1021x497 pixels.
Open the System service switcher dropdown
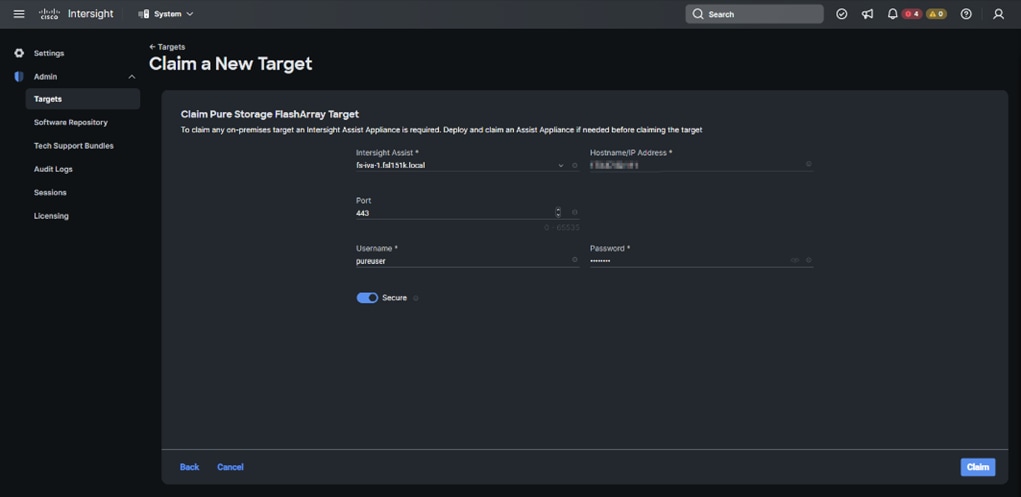166,14
